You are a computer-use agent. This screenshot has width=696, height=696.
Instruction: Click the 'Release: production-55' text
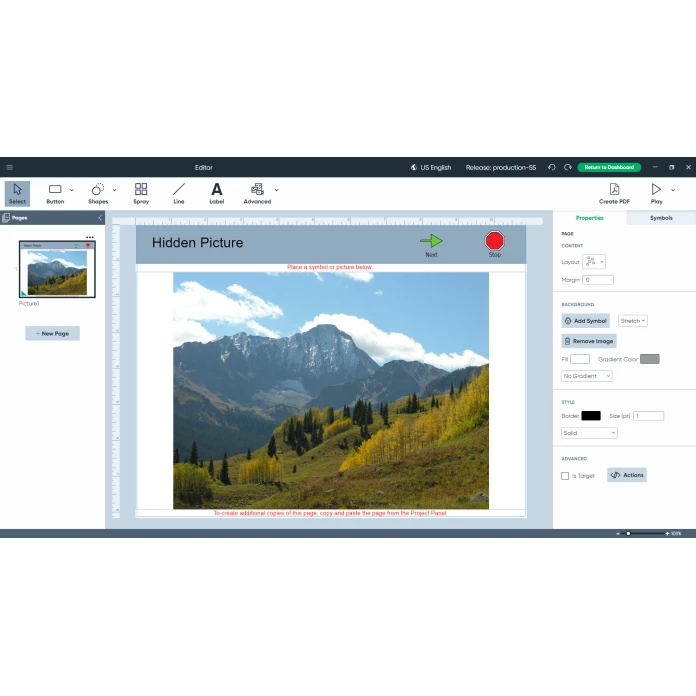[x=501, y=167]
